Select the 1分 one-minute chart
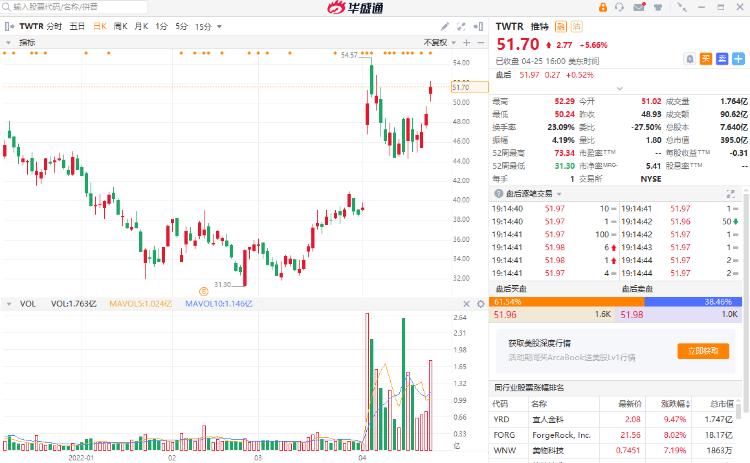The image size is (750, 463). [162, 26]
